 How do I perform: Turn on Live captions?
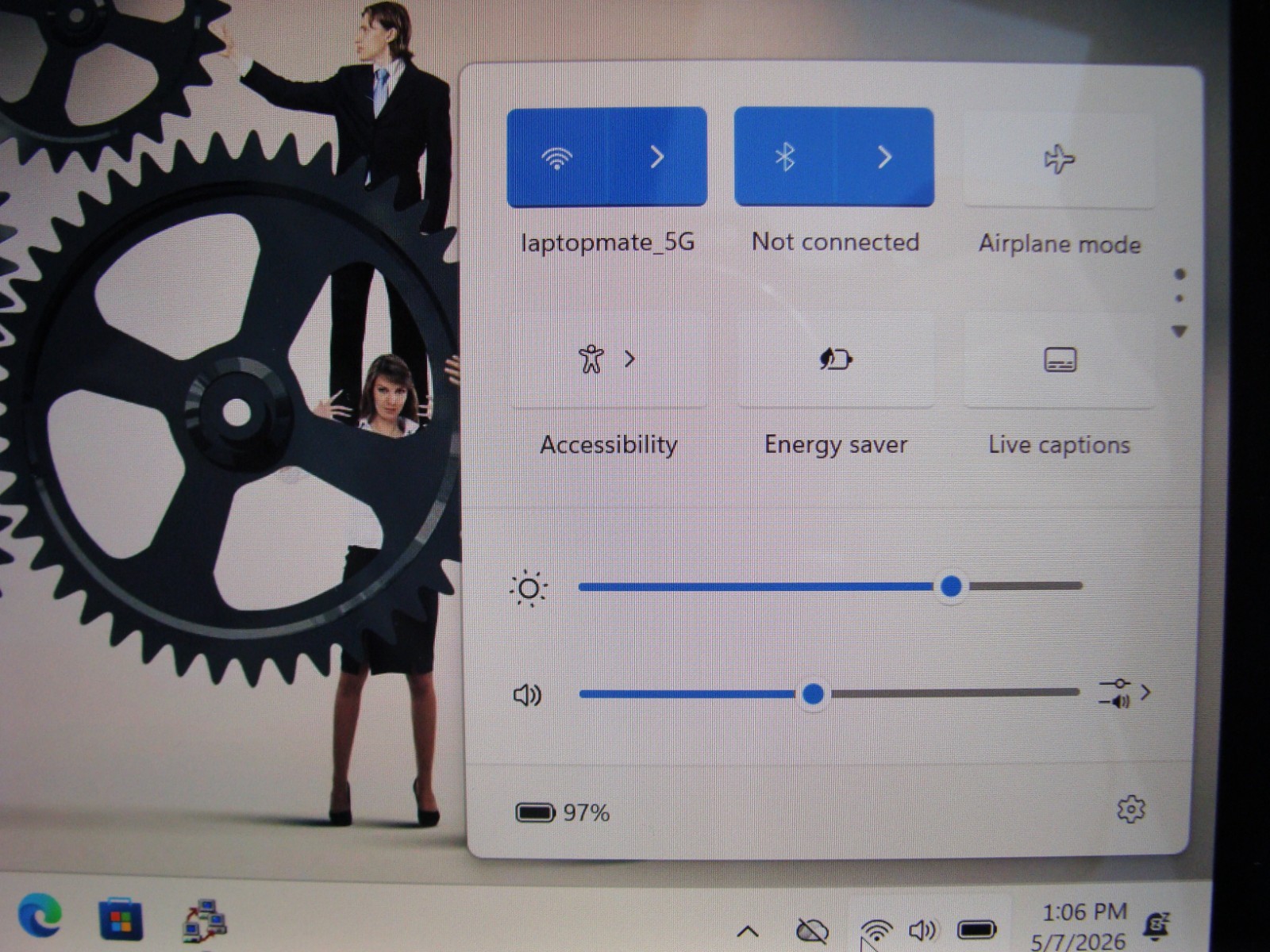(x=1060, y=359)
